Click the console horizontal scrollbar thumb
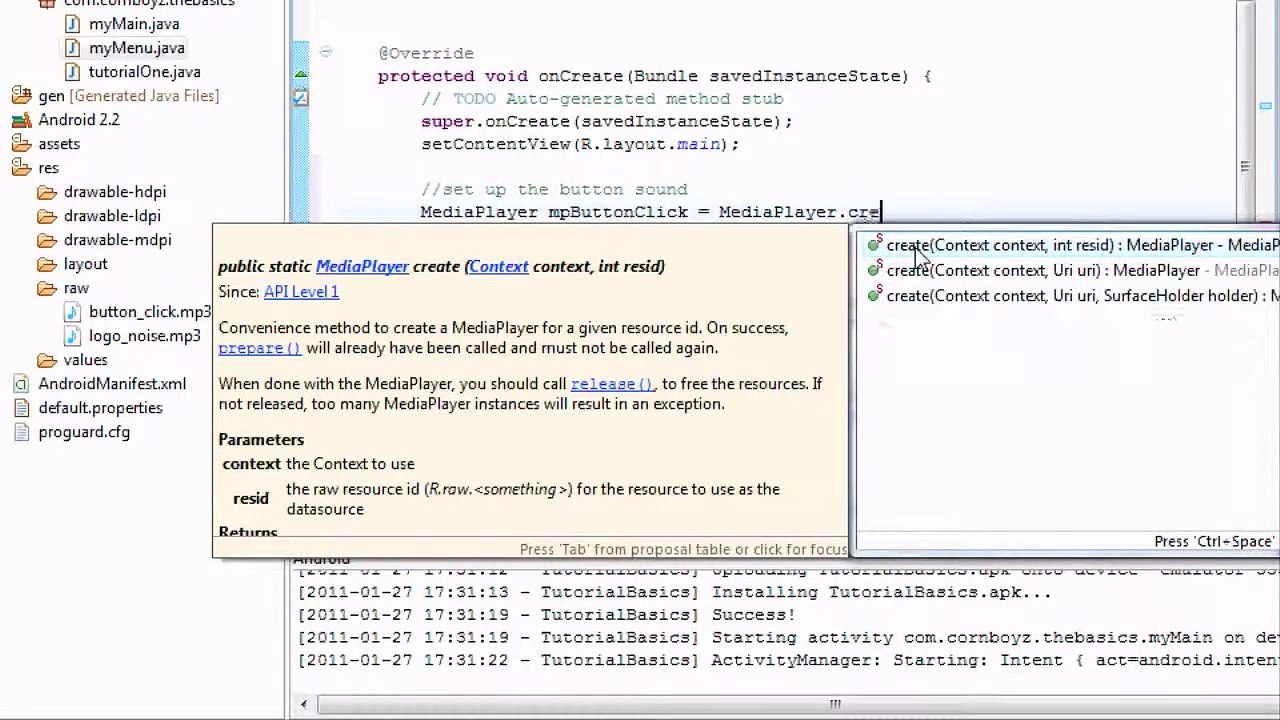 834,704
